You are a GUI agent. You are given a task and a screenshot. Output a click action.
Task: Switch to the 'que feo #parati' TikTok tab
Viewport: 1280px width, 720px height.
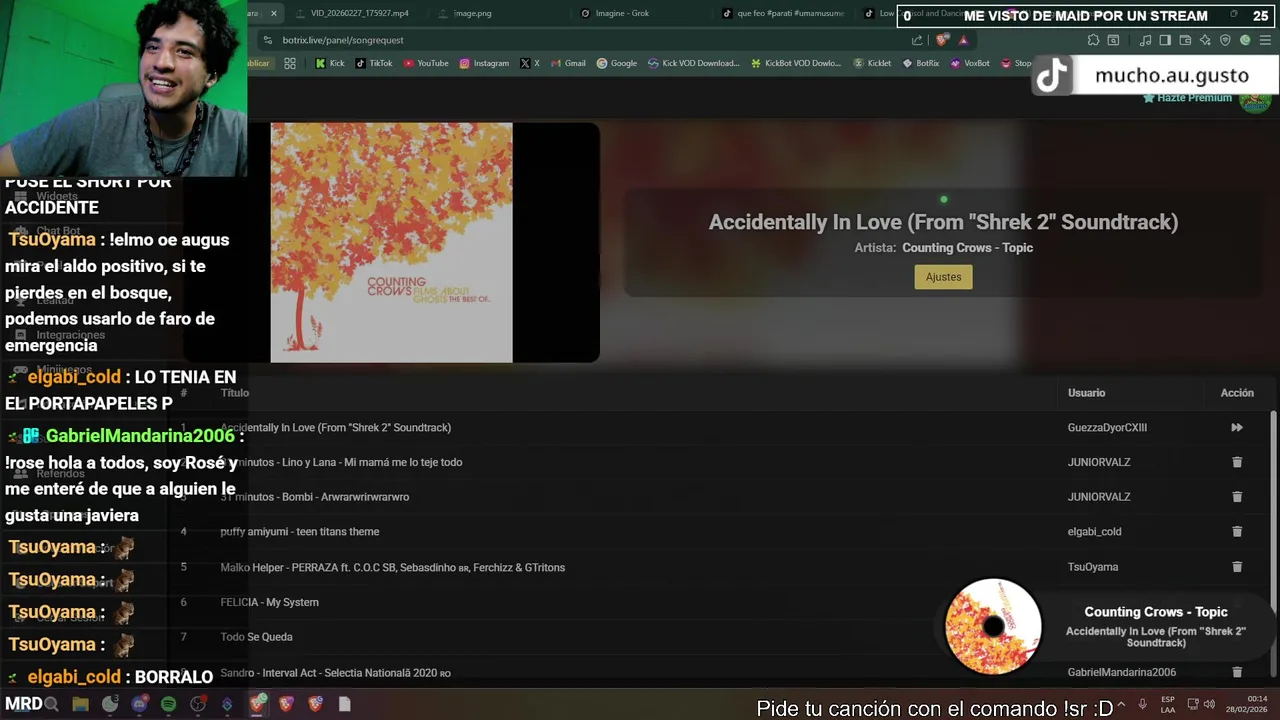click(x=790, y=13)
